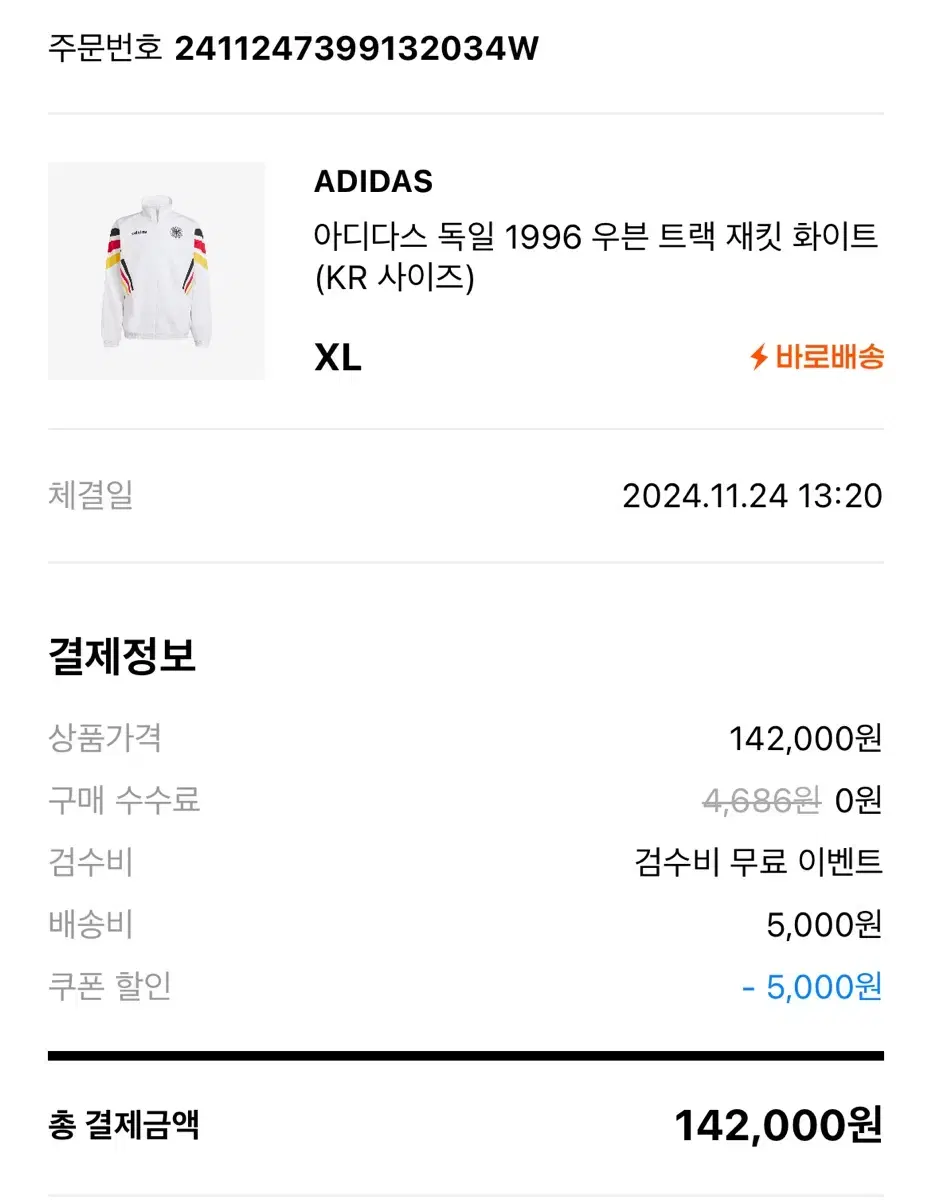
Task: Select the order number 2411247399132034W
Action: [x=357, y=48]
